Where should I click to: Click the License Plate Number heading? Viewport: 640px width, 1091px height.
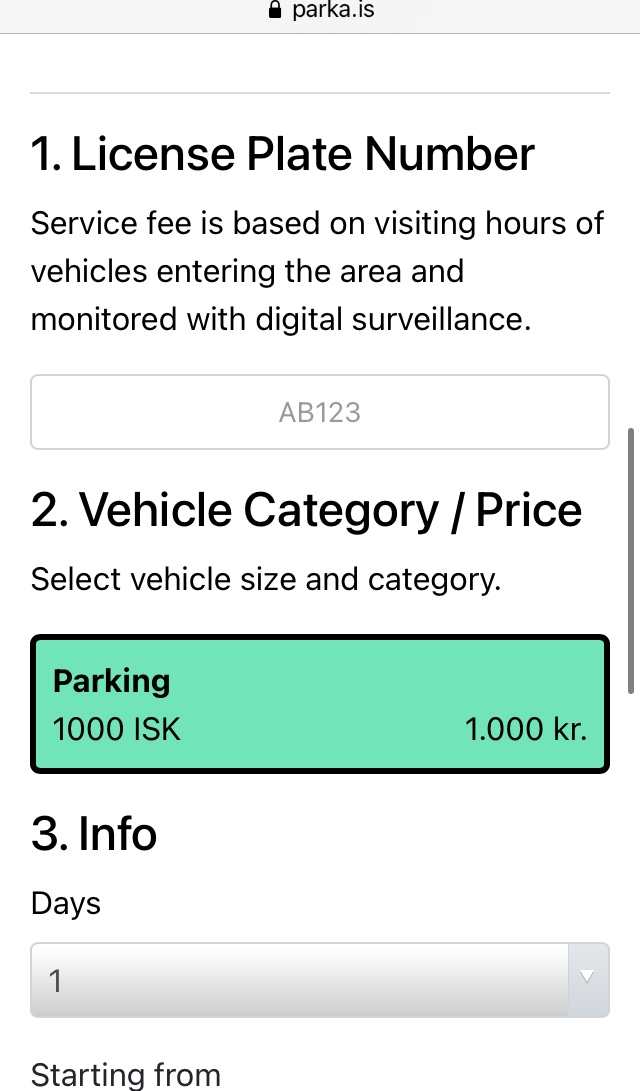283,155
